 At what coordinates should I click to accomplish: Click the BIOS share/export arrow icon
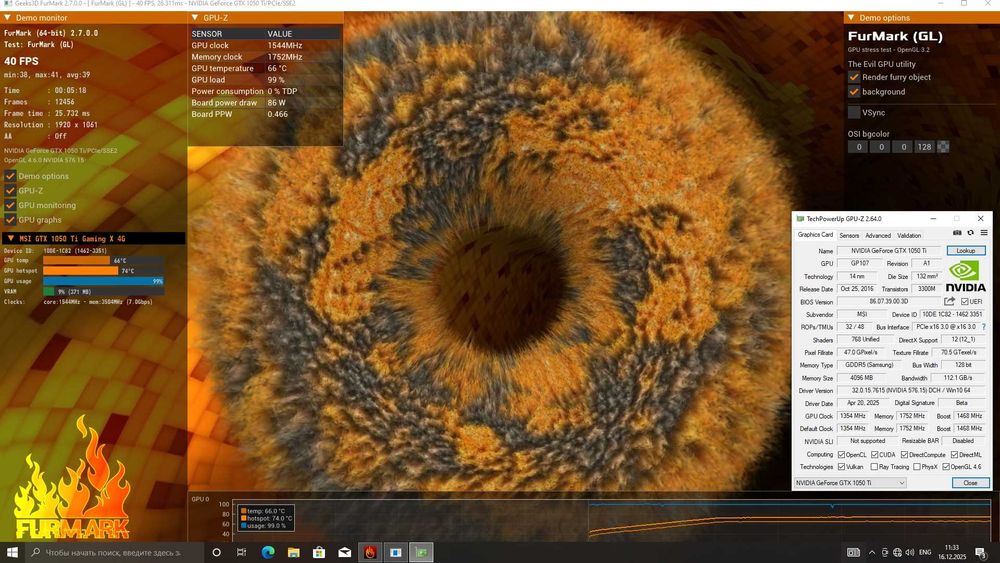(950, 301)
